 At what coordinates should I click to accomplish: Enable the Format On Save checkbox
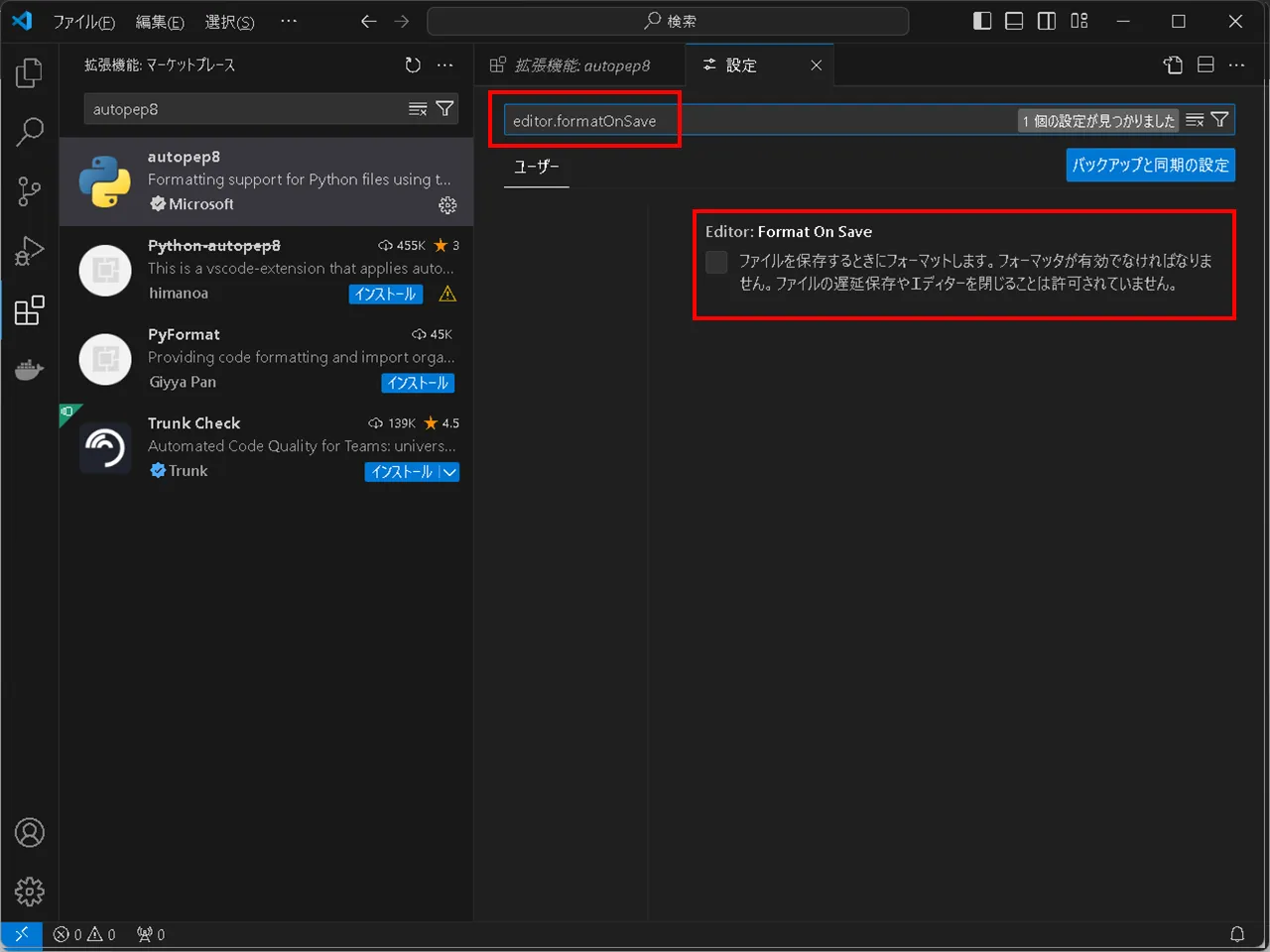point(716,262)
